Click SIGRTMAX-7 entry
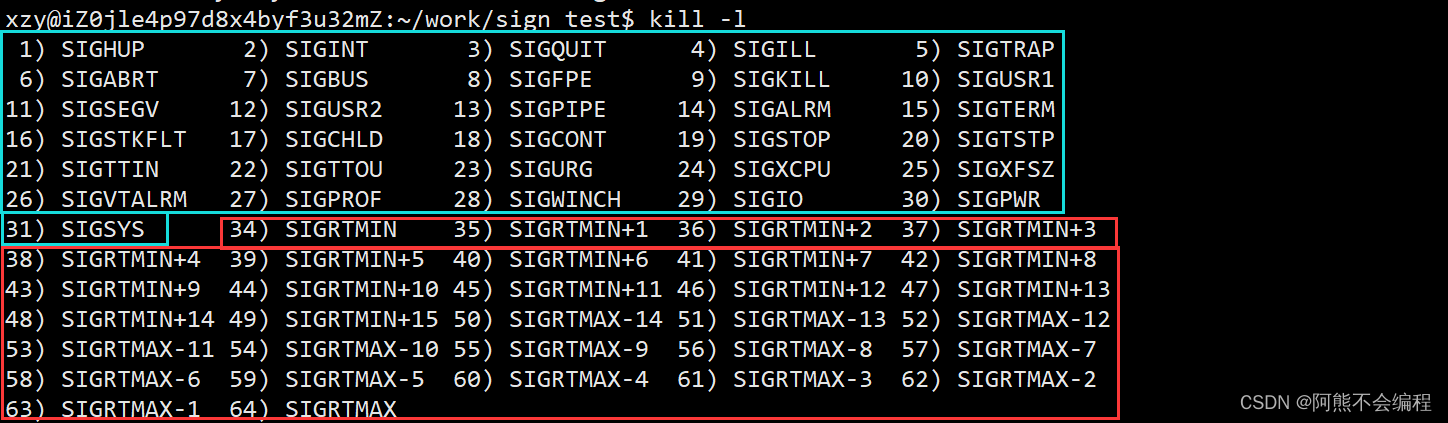1448x423 pixels. (x=1027, y=350)
